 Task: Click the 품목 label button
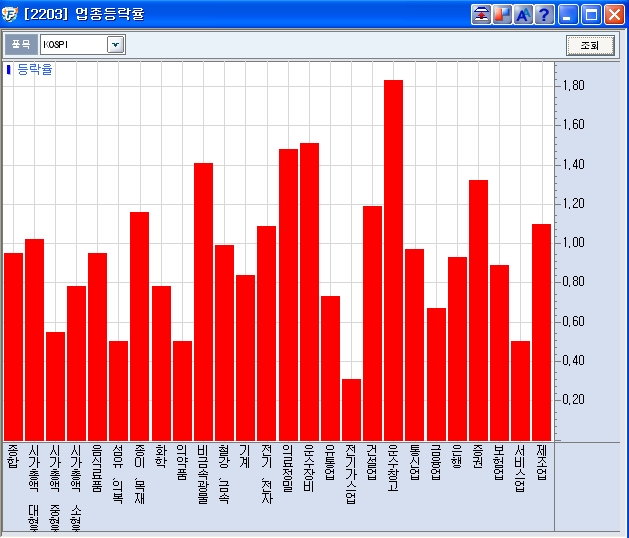click(x=21, y=45)
